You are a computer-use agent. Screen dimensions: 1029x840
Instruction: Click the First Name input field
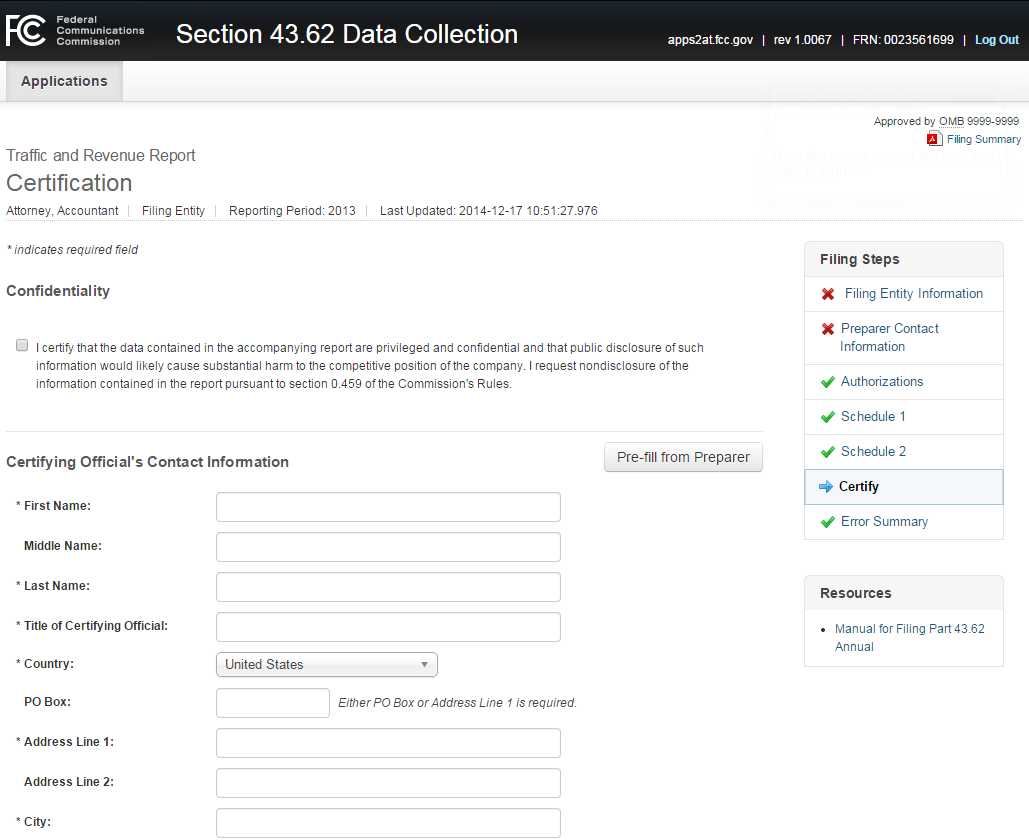pos(388,507)
